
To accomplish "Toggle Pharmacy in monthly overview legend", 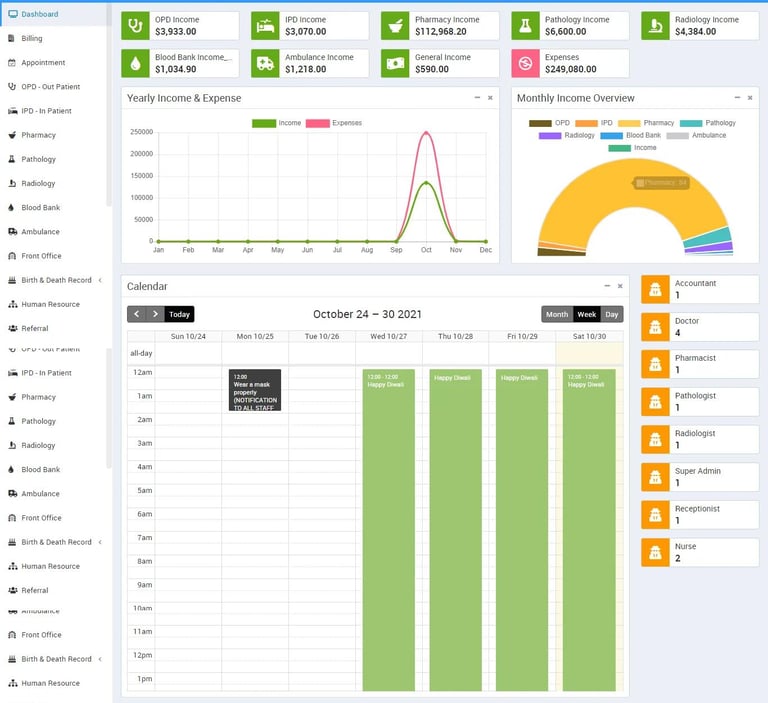I will pos(646,123).
